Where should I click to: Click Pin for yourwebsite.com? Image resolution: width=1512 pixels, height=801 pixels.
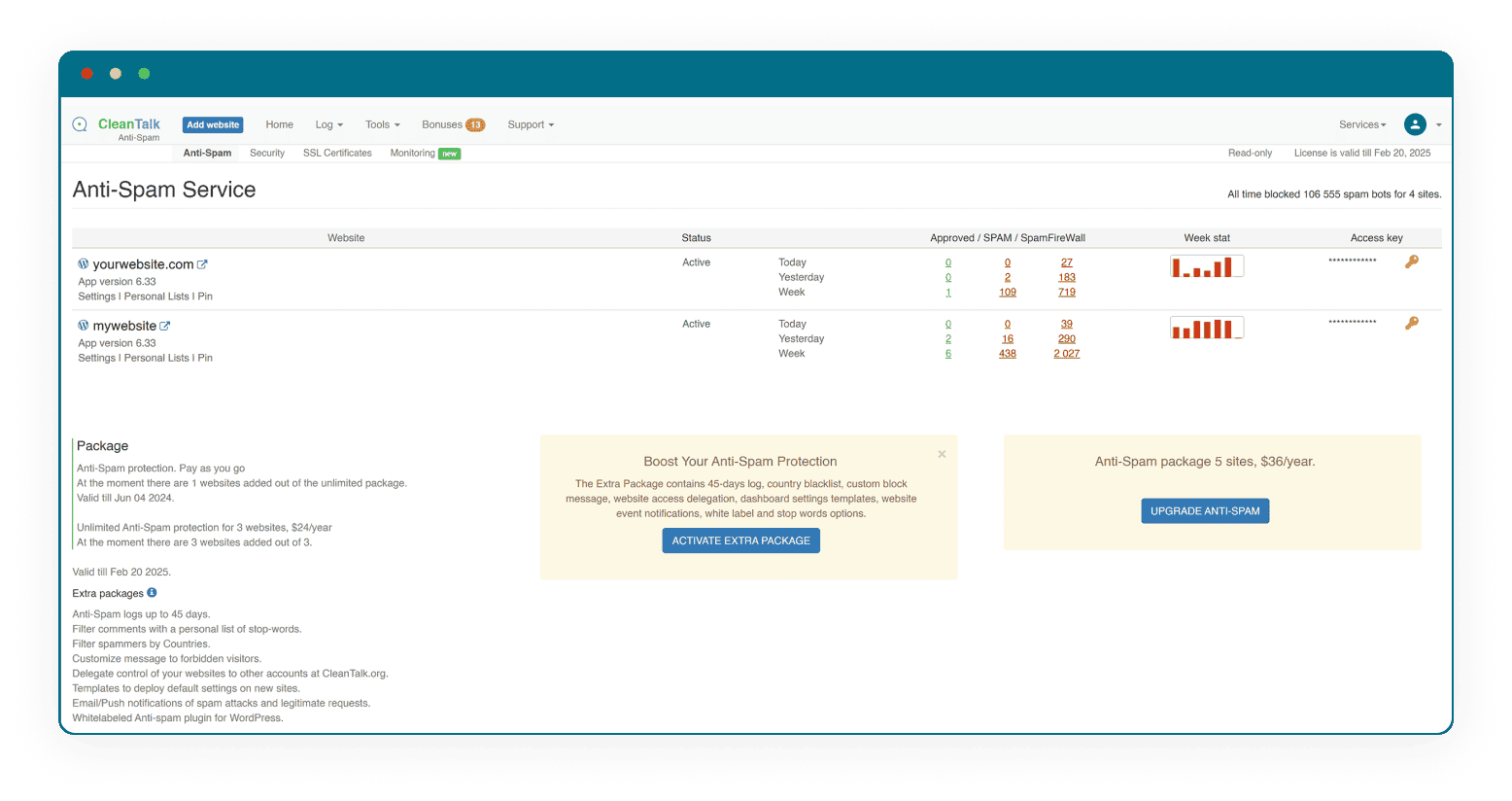point(205,296)
